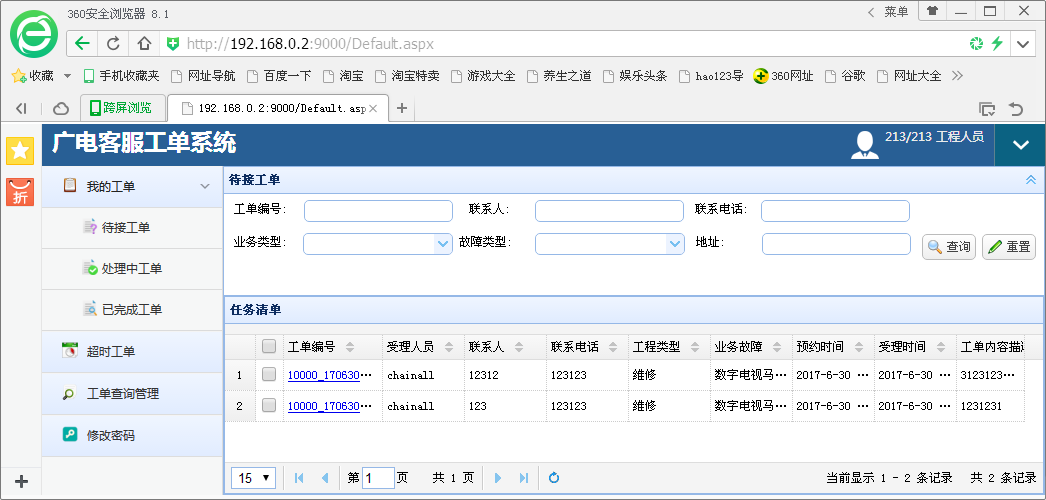Tick the checkbox for row 1

click(268, 375)
